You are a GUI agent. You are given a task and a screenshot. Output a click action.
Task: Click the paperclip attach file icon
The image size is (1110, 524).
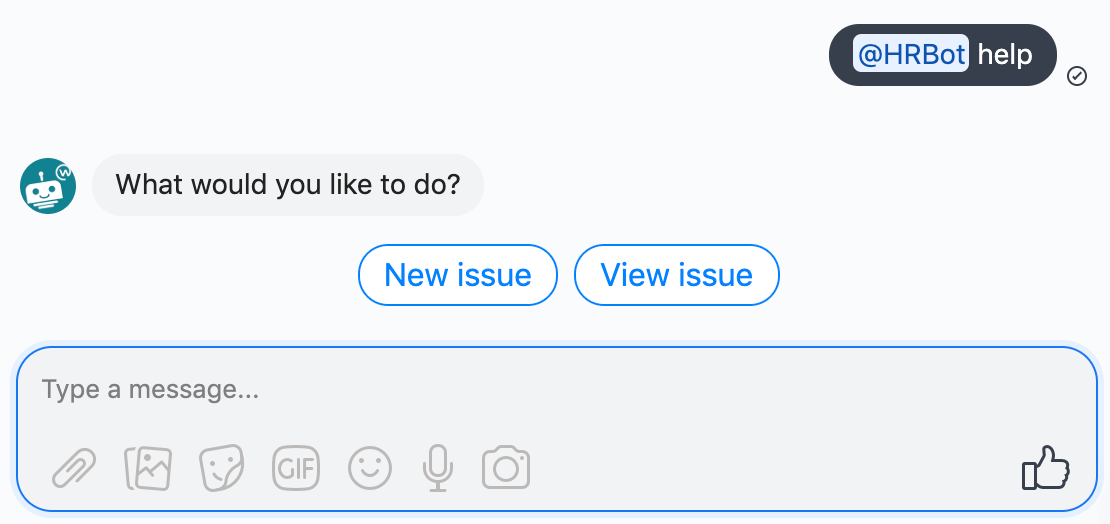(74, 467)
